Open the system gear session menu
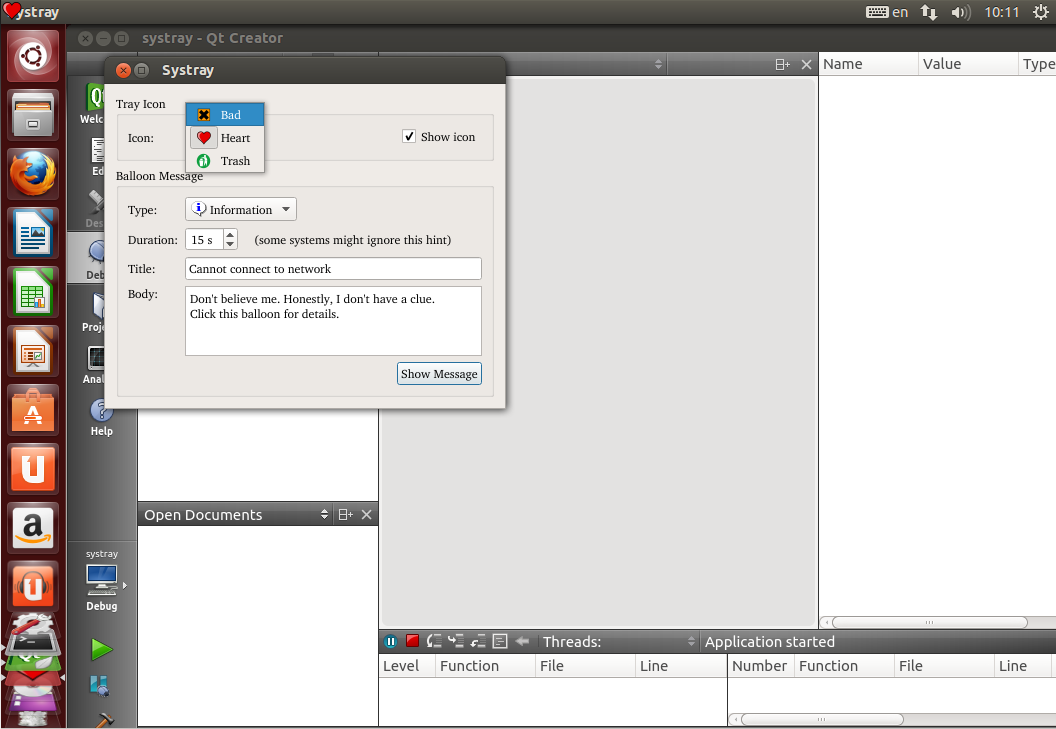The image size is (1056, 729). click(1041, 12)
